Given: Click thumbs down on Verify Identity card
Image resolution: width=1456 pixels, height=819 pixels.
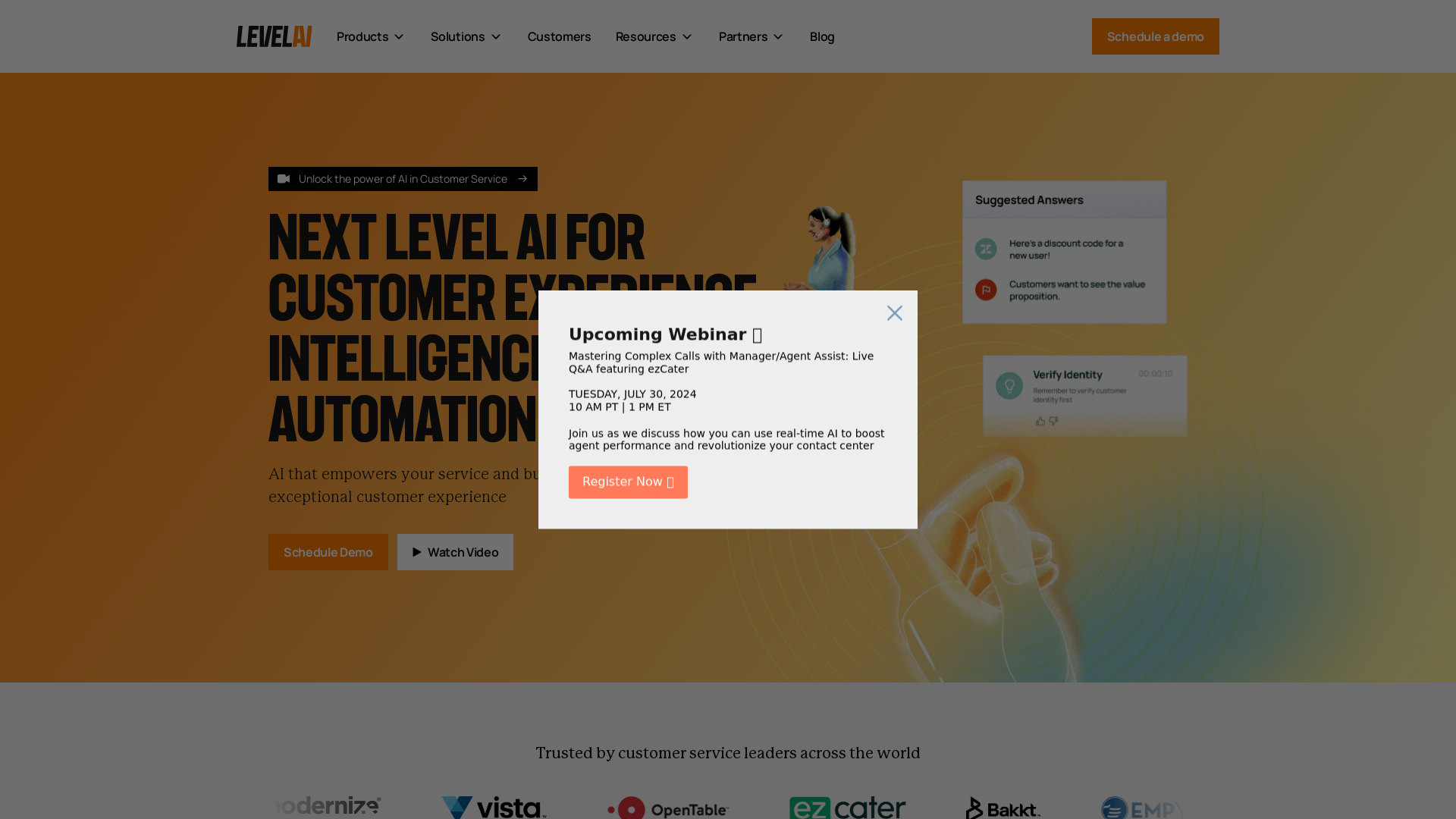Looking at the screenshot, I should [x=1053, y=421].
